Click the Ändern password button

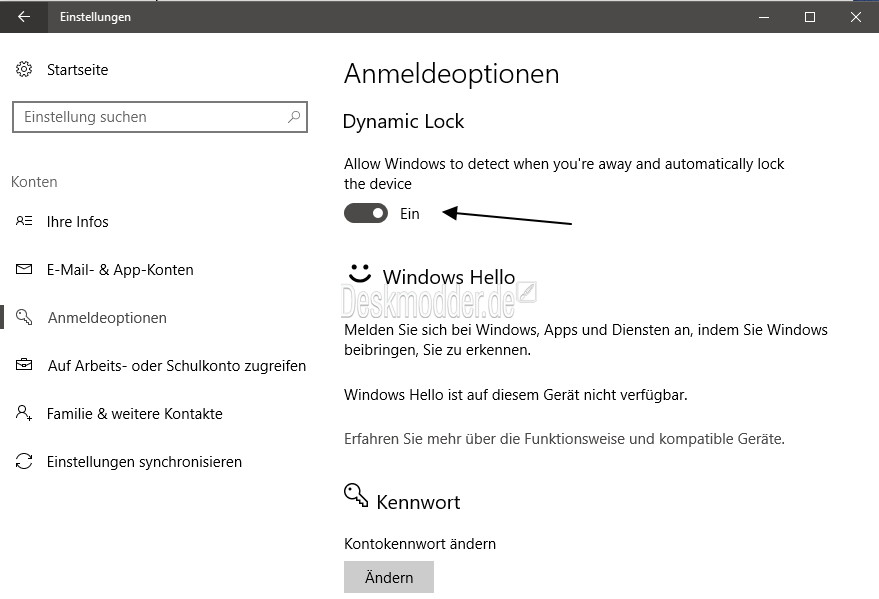click(388, 577)
